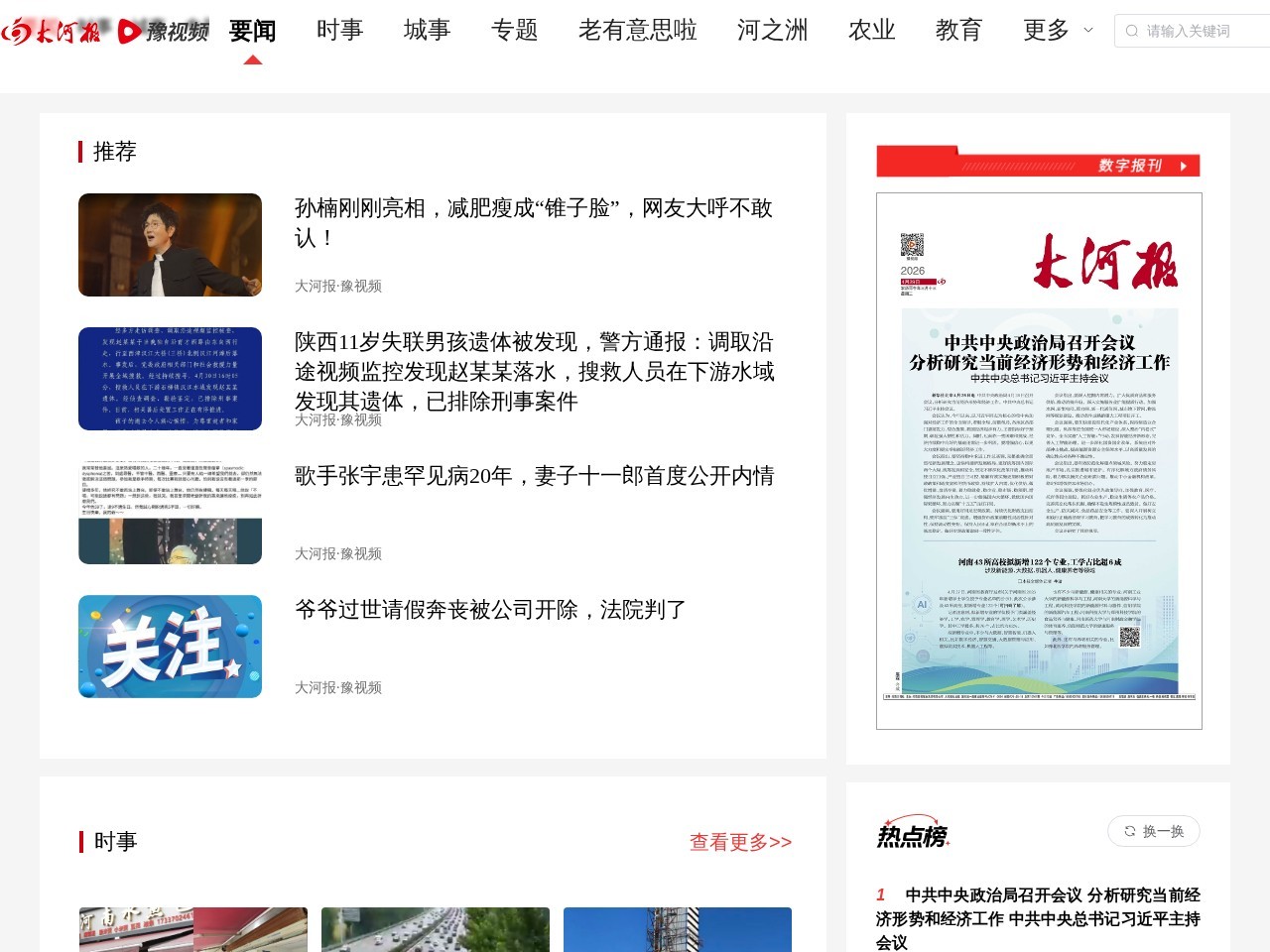Go to the 专题 section
The image size is (1270, 952).
coord(515,31)
